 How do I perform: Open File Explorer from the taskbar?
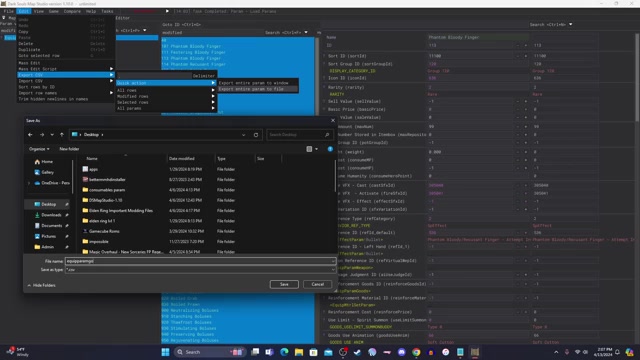[x=299, y=352]
